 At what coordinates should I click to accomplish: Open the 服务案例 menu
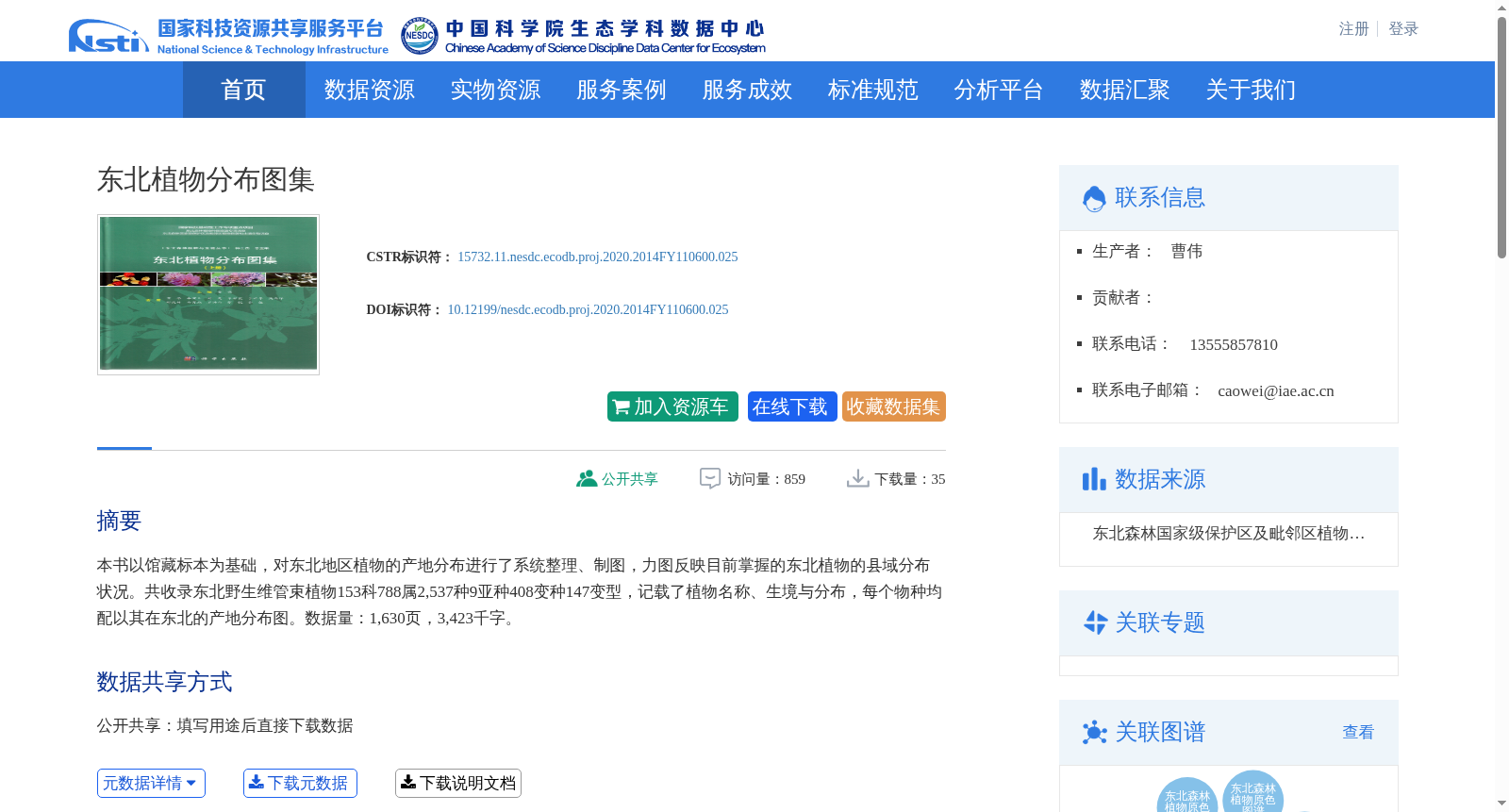click(x=622, y=90)
